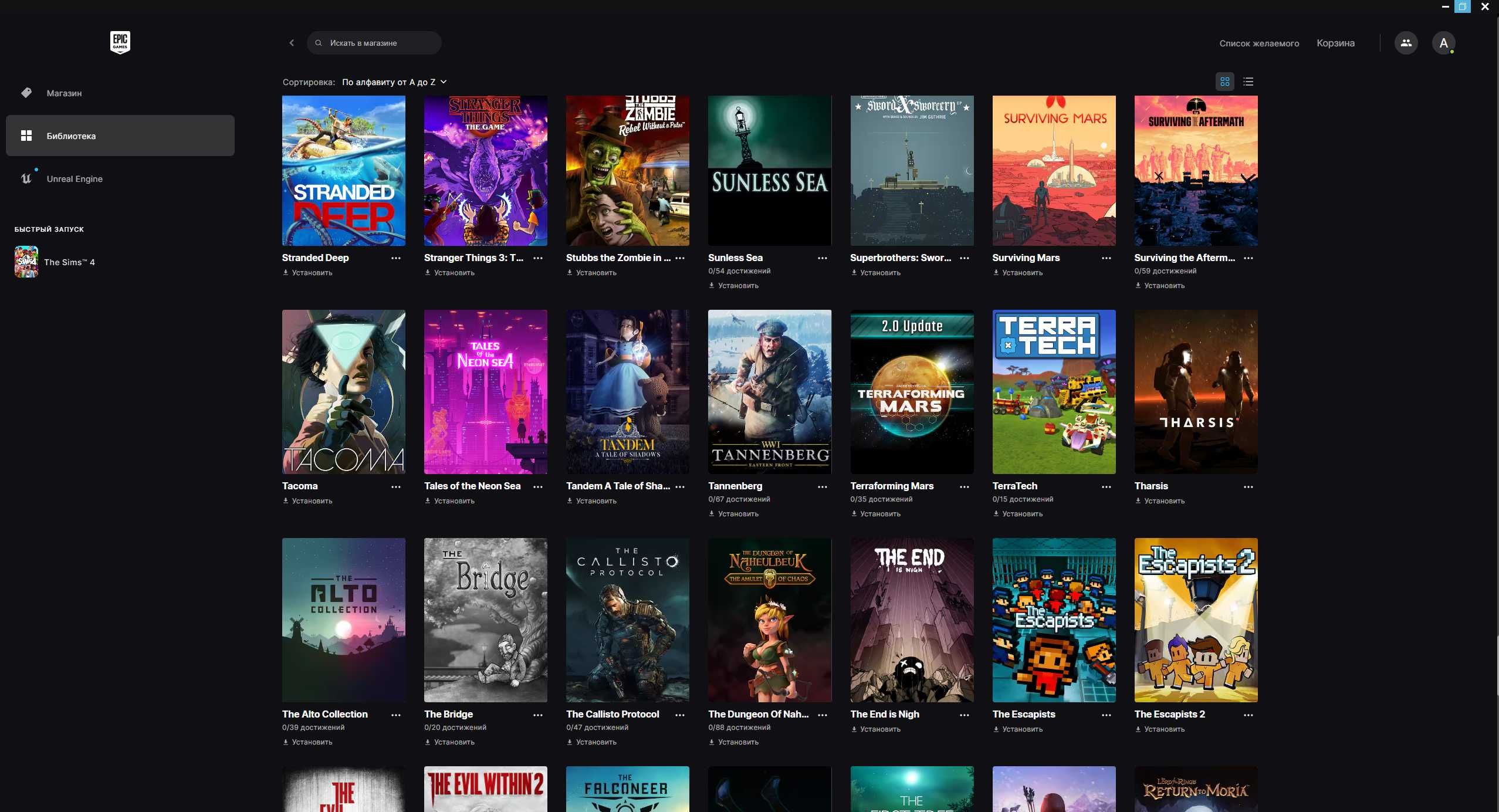Open options menu for Tharsis
The height and width of the screenshot is (812, 1499).
(1248, 487)
